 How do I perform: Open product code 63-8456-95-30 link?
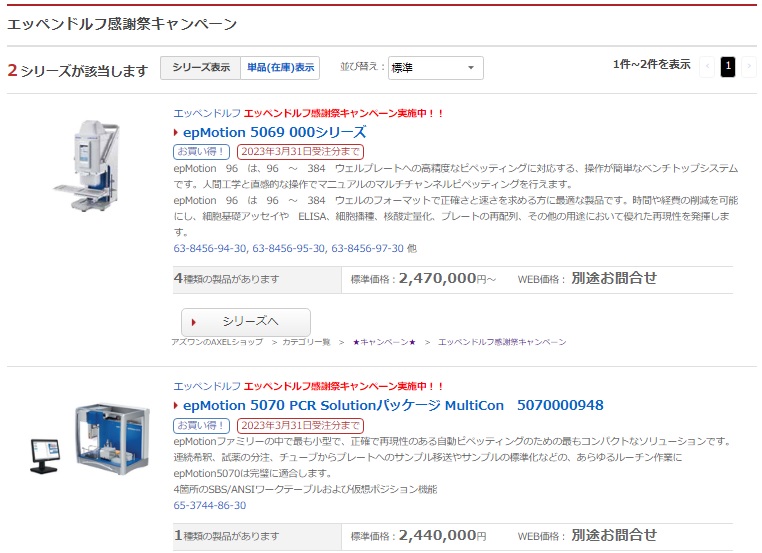click(289, 248)
